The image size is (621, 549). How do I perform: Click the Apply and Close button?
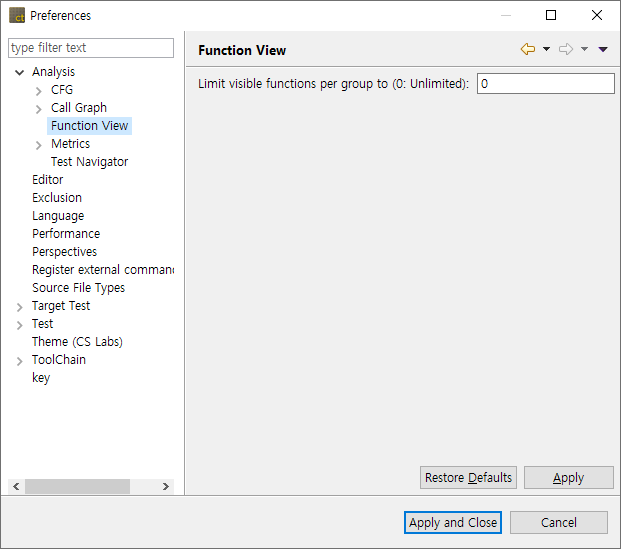[453, 522]
